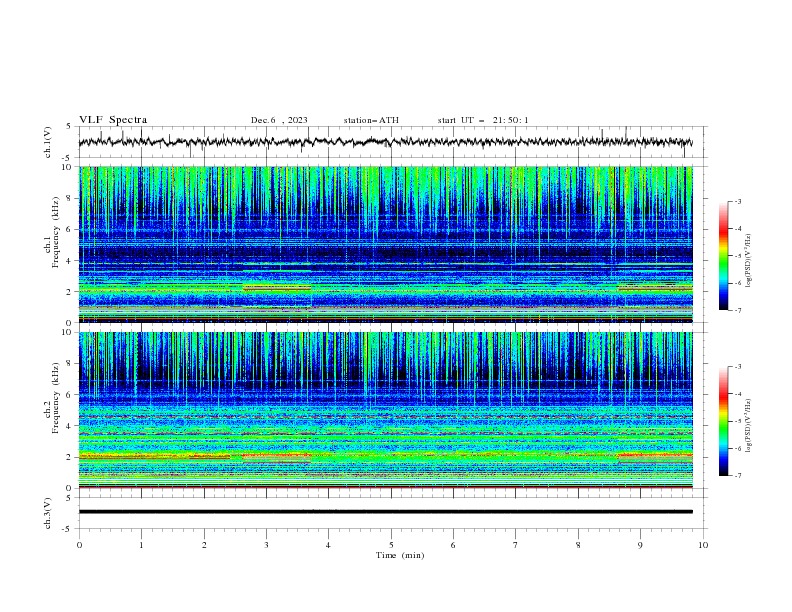792x612 pixels.
Task: Click the "5" tick label on the time axis
Action: click(391, 545)
